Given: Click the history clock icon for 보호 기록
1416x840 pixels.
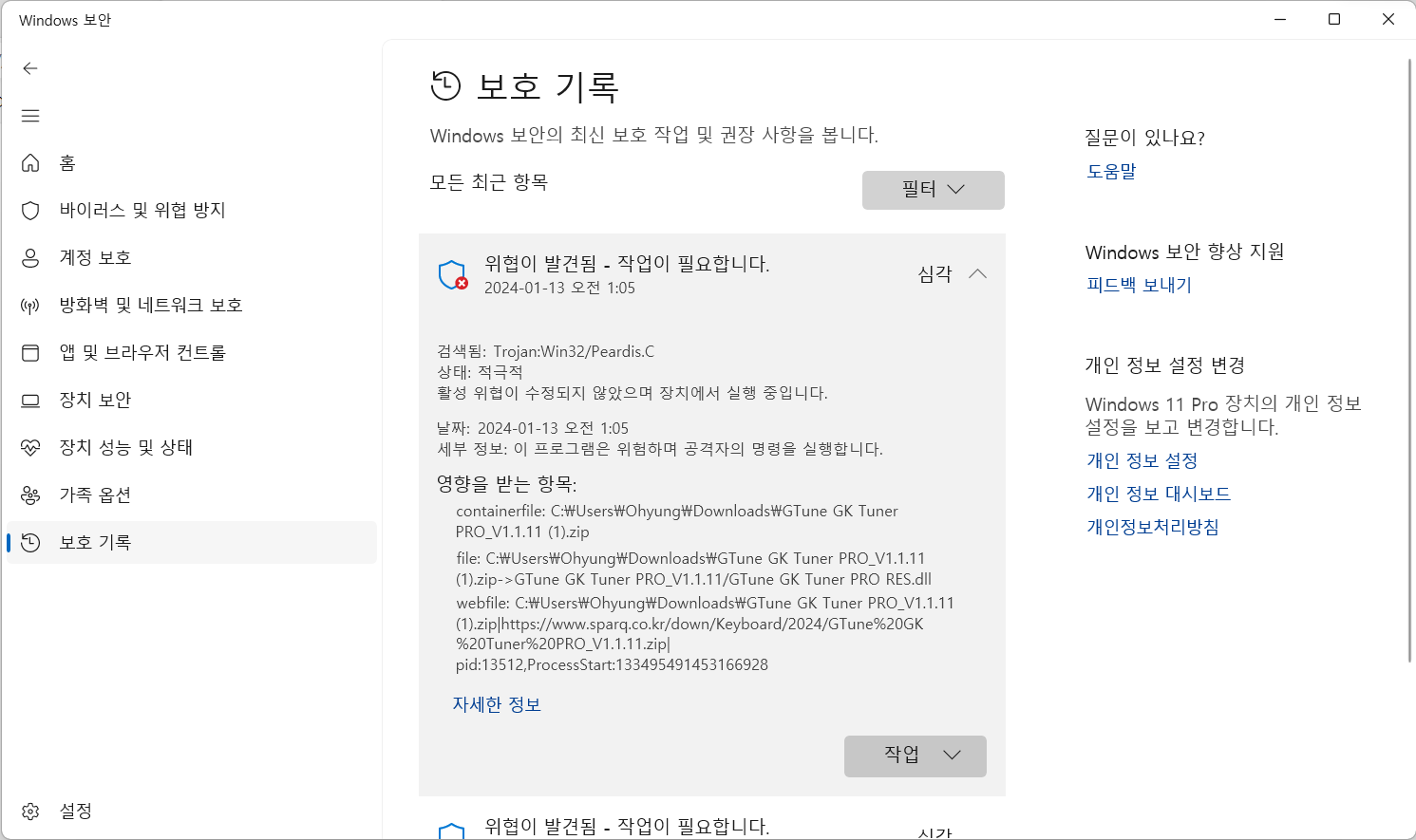Looking at the screenshot, I should tap(30, 543).
